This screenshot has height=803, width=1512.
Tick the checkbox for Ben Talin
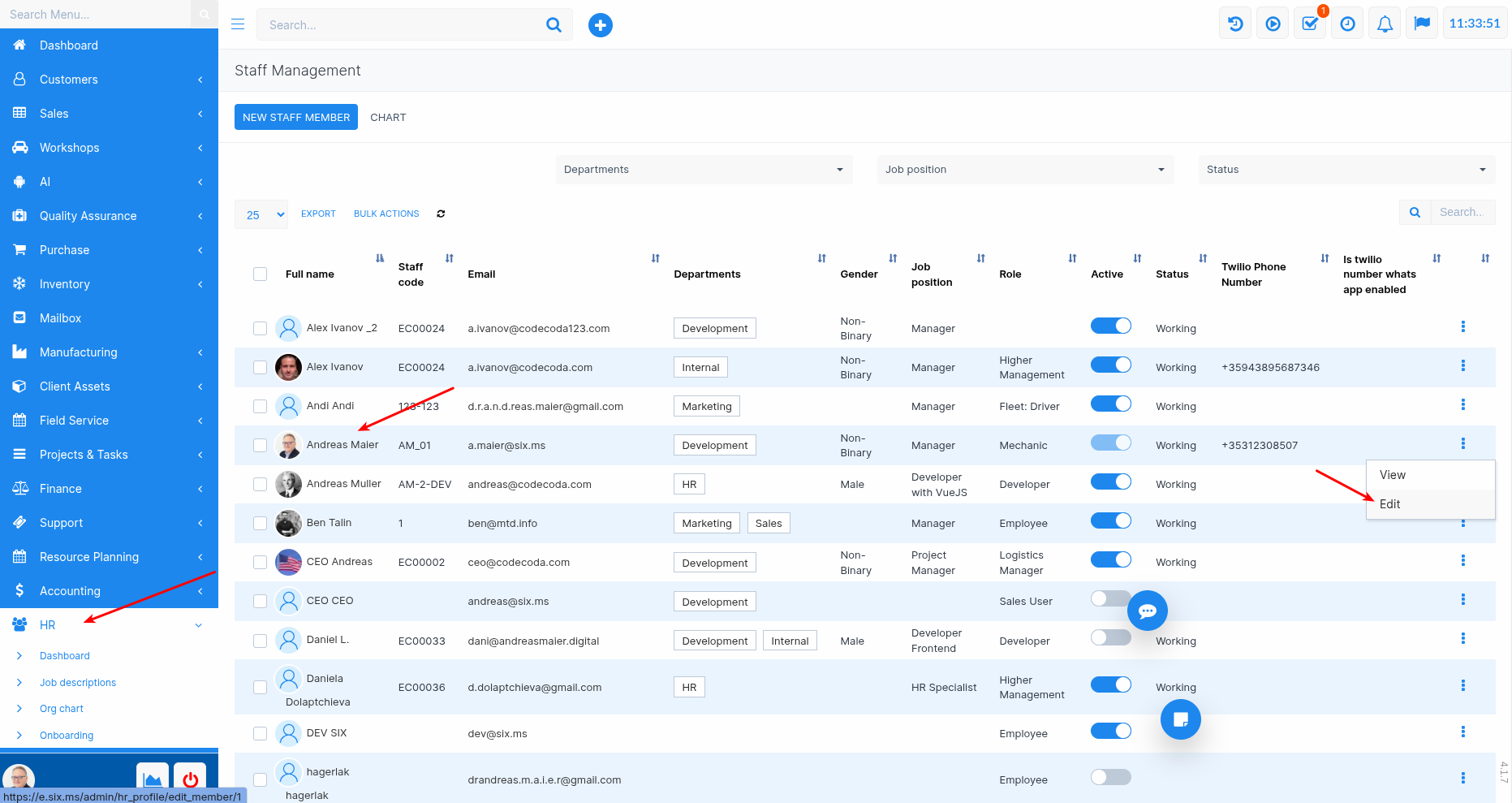pos(260,524)
